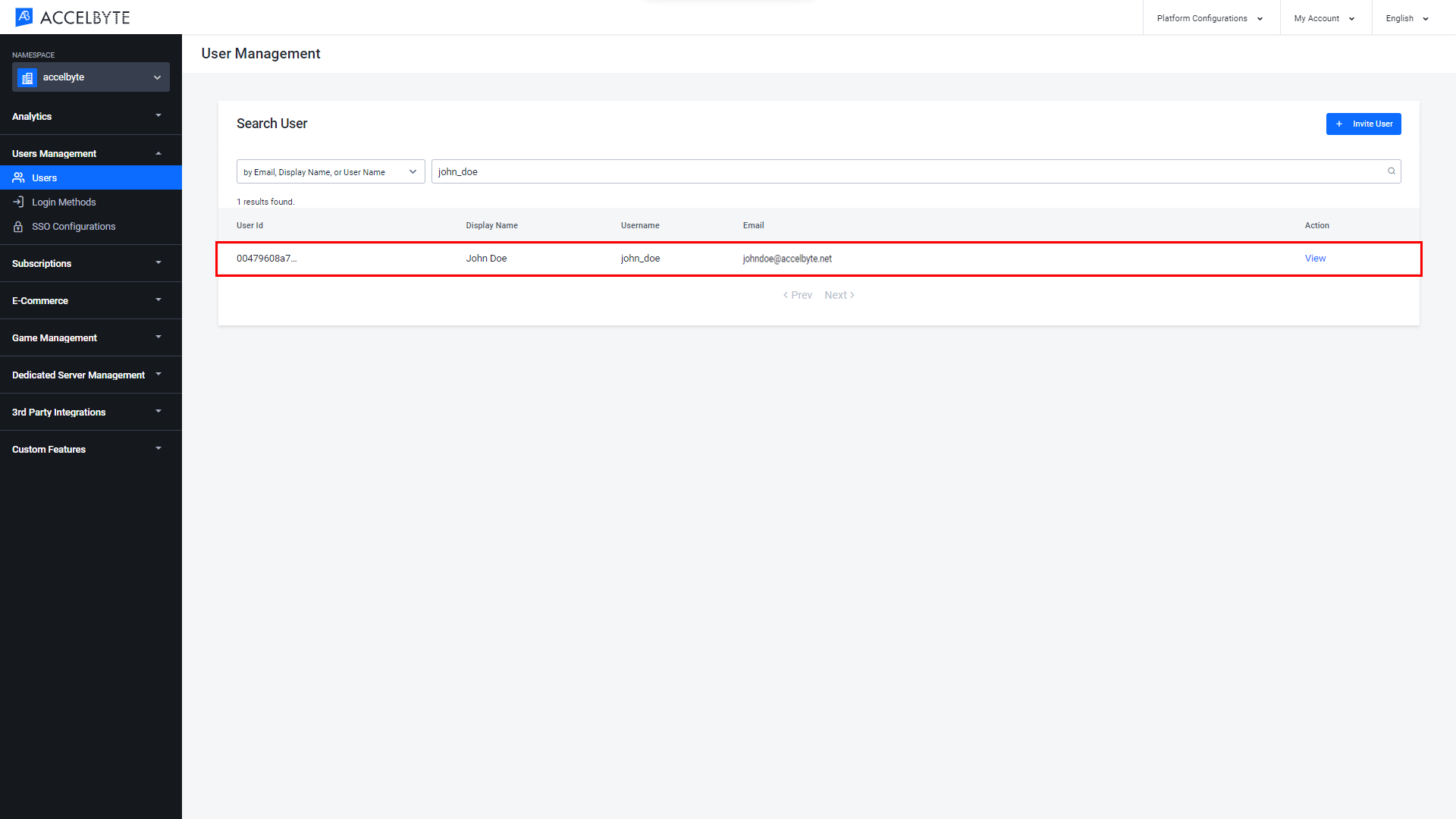
Task: Expand search filter by Email or Username
Action: tap(328, 171)
